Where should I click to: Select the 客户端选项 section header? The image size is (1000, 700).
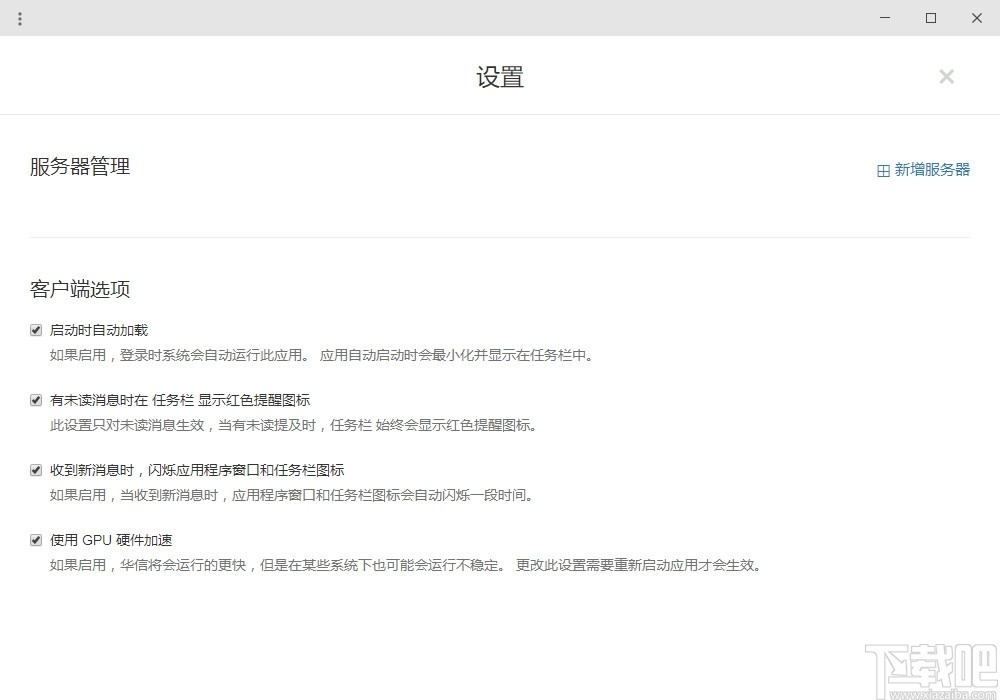[80, 289]
